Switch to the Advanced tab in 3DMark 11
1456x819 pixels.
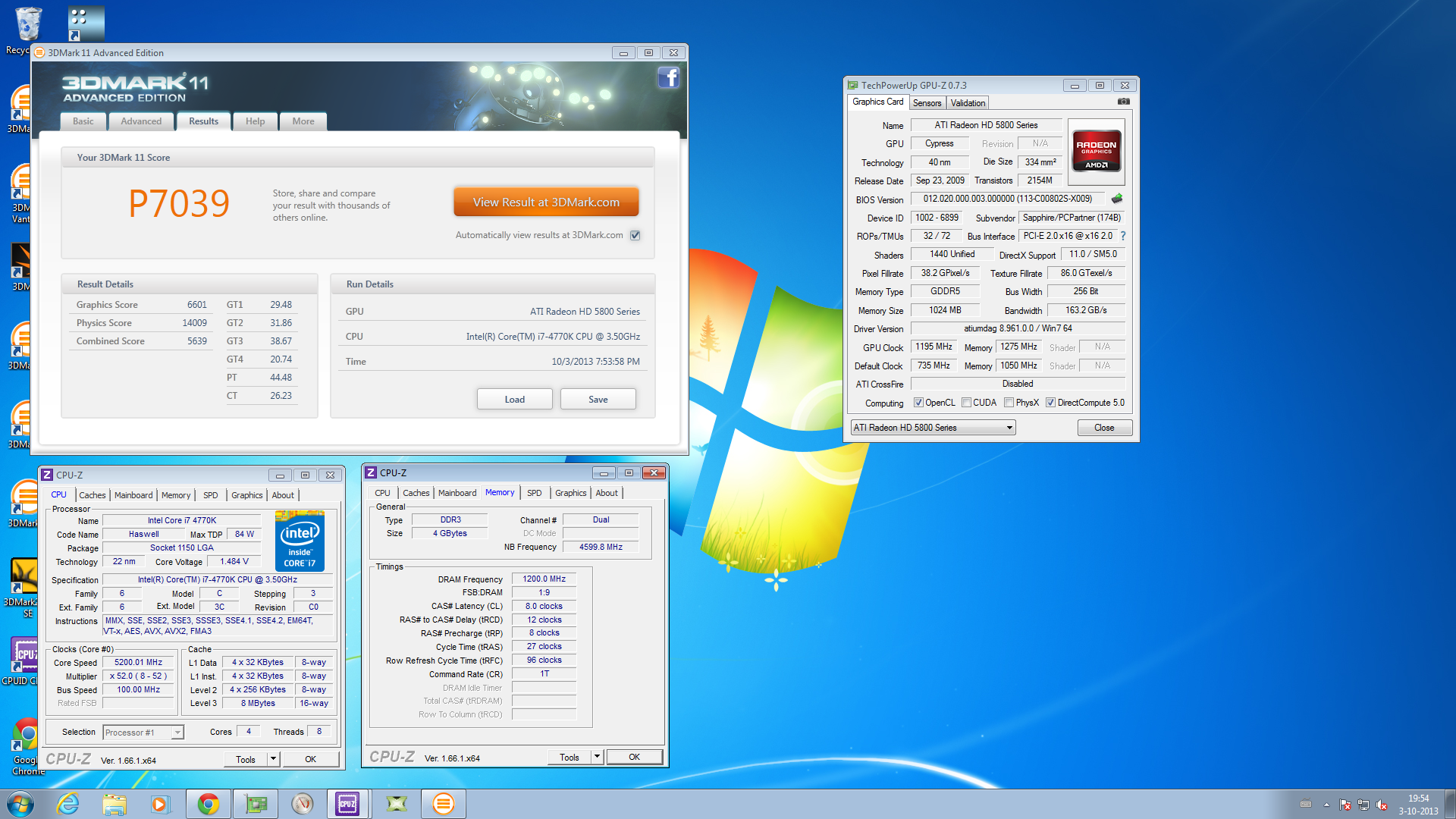141,121
